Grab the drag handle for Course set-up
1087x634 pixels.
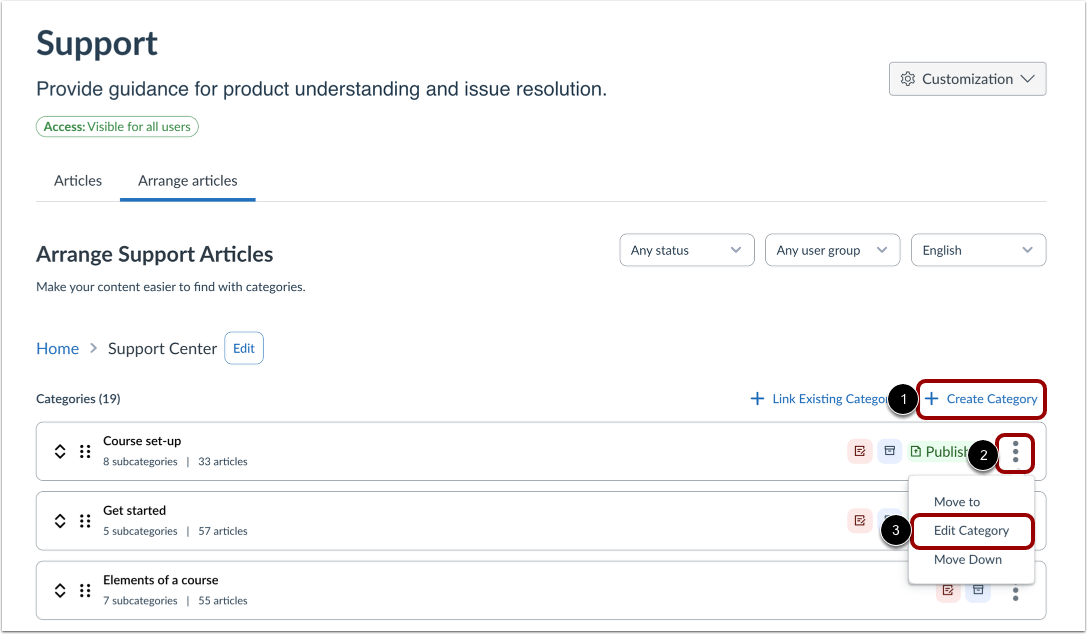pyautogui.click(x=85, y=451)
